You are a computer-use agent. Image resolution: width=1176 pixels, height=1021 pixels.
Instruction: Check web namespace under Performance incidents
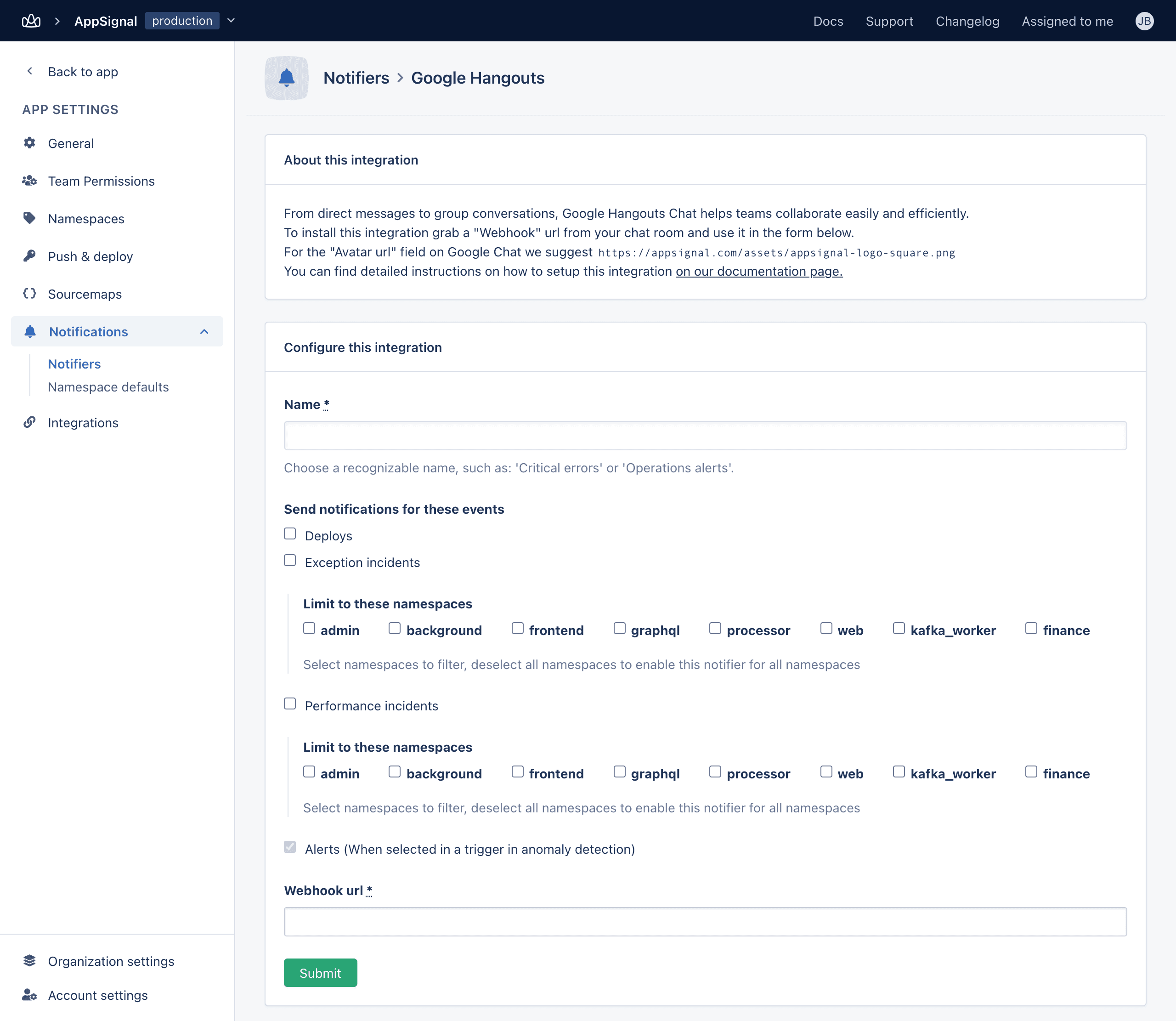coord(826,772)
